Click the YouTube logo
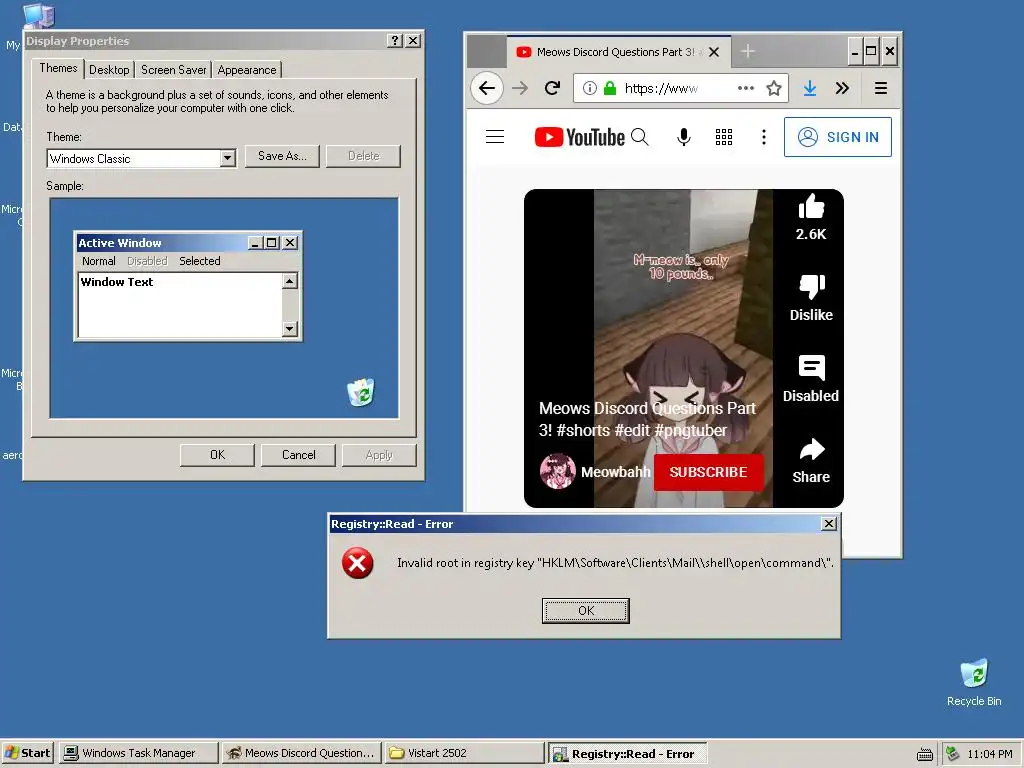 tap(579, 137)
